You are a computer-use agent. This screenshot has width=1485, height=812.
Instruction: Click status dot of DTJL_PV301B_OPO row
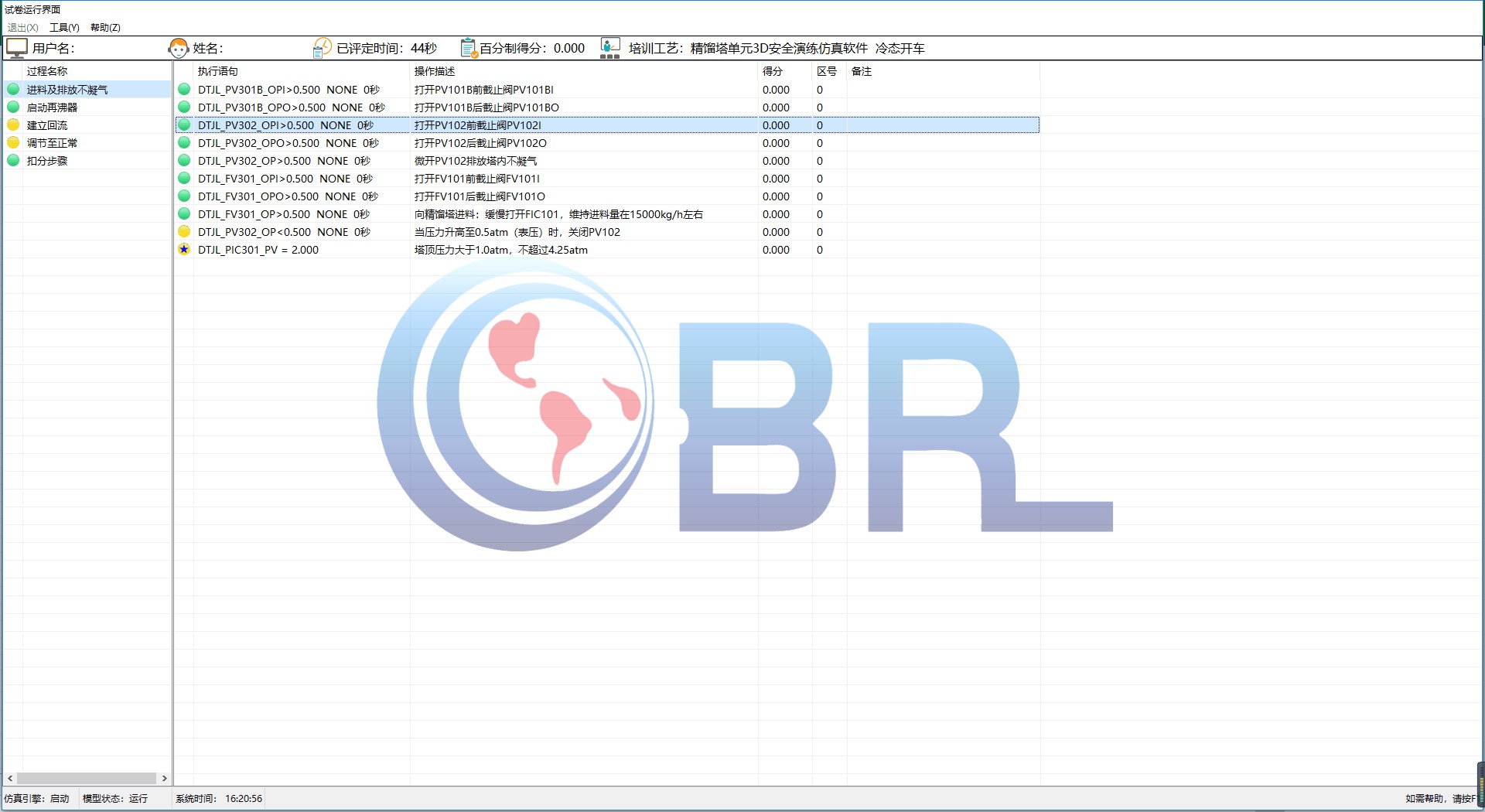click(184, 107)
